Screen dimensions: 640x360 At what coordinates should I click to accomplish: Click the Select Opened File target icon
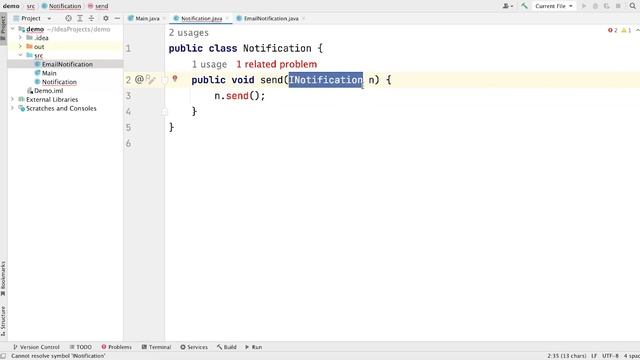68,18
